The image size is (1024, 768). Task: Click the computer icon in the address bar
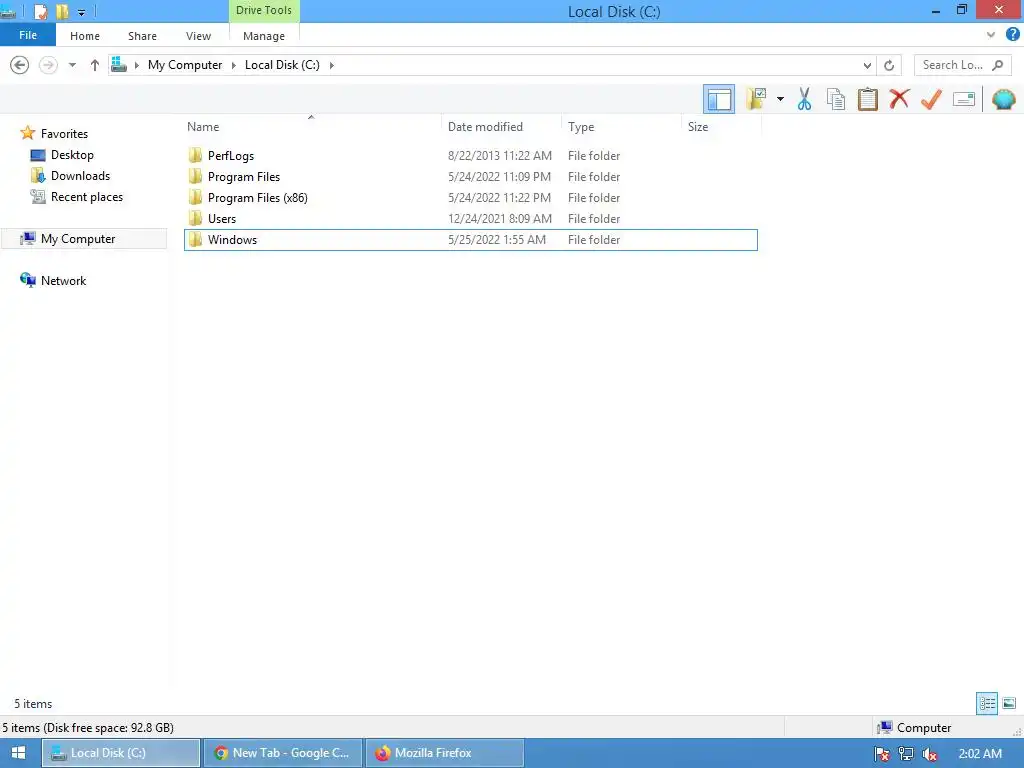pyautogui.click(x=119, y=64)
